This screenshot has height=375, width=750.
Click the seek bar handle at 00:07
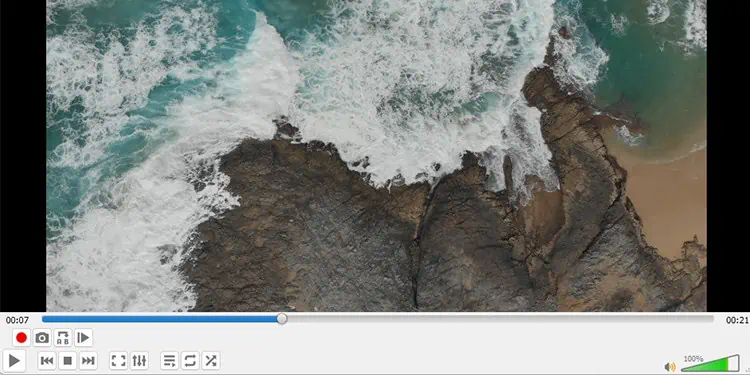coord(282,319)
